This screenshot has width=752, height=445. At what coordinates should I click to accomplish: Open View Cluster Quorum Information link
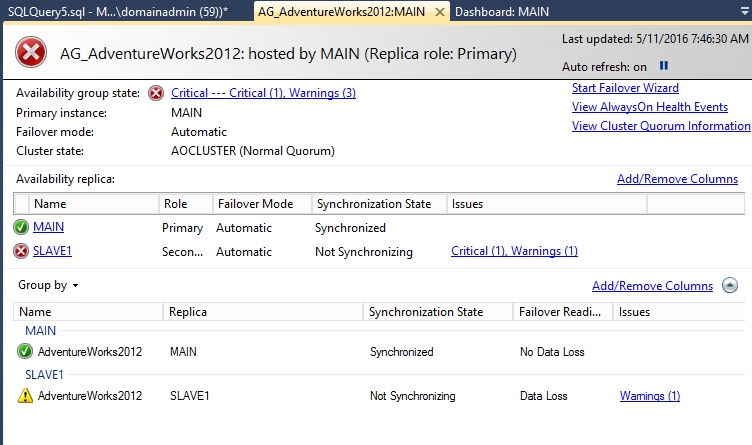(x=661, y=126)
